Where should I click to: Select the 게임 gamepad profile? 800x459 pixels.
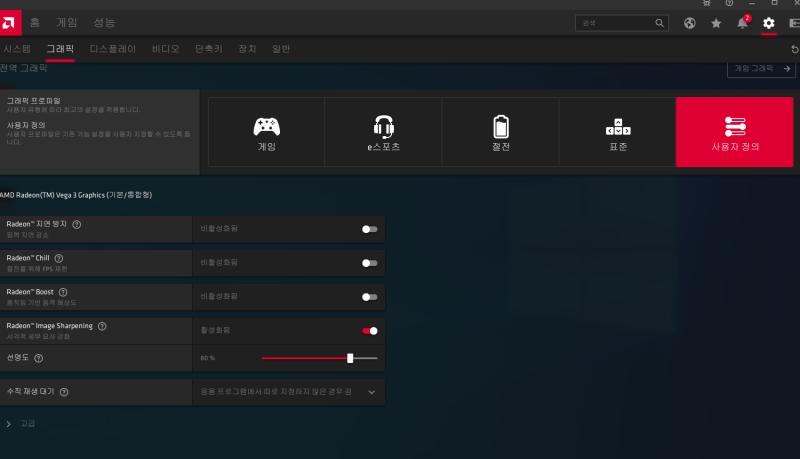coord(266,132)
